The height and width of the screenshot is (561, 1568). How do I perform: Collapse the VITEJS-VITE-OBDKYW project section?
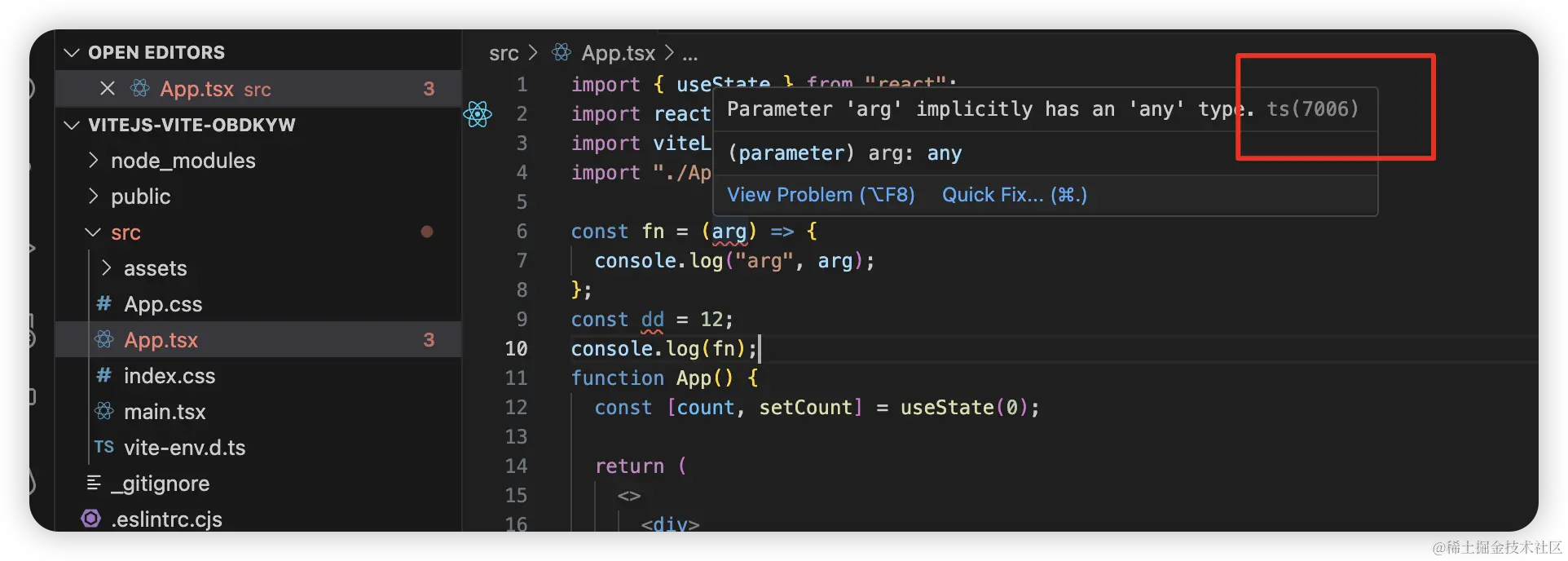point(72,125)
